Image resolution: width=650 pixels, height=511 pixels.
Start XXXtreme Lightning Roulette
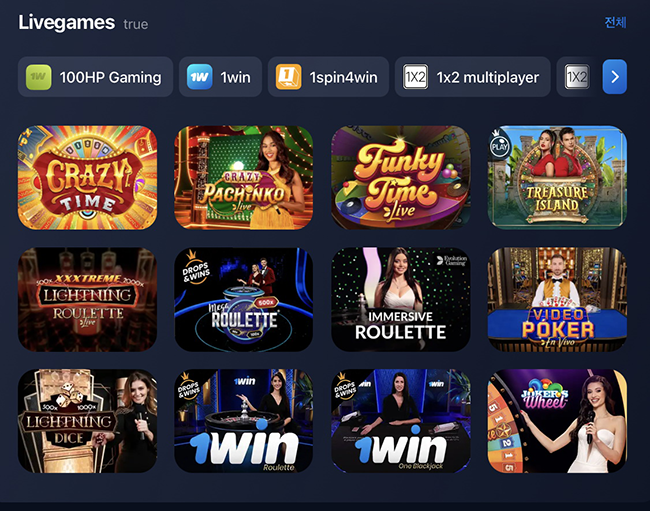point(87,300)
